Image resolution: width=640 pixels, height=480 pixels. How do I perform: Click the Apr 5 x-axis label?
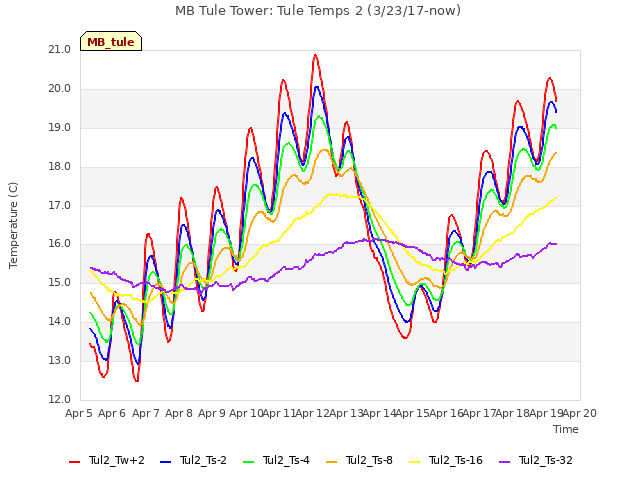click(79, 413)
